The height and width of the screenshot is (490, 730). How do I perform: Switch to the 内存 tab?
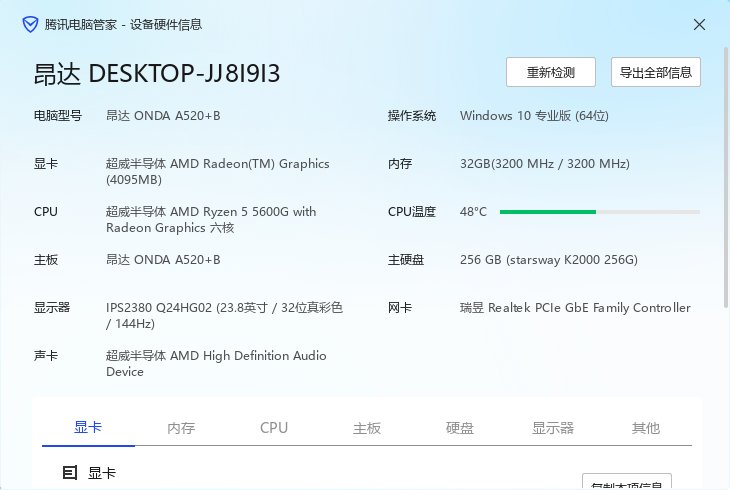click(181, 428)
